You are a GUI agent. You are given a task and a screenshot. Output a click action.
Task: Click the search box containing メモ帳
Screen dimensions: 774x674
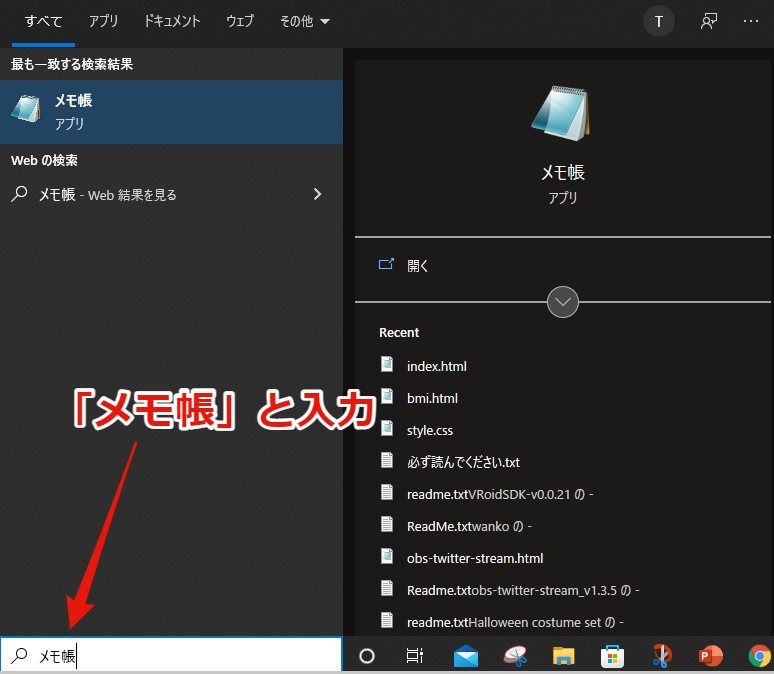click(x=171, y=655)
